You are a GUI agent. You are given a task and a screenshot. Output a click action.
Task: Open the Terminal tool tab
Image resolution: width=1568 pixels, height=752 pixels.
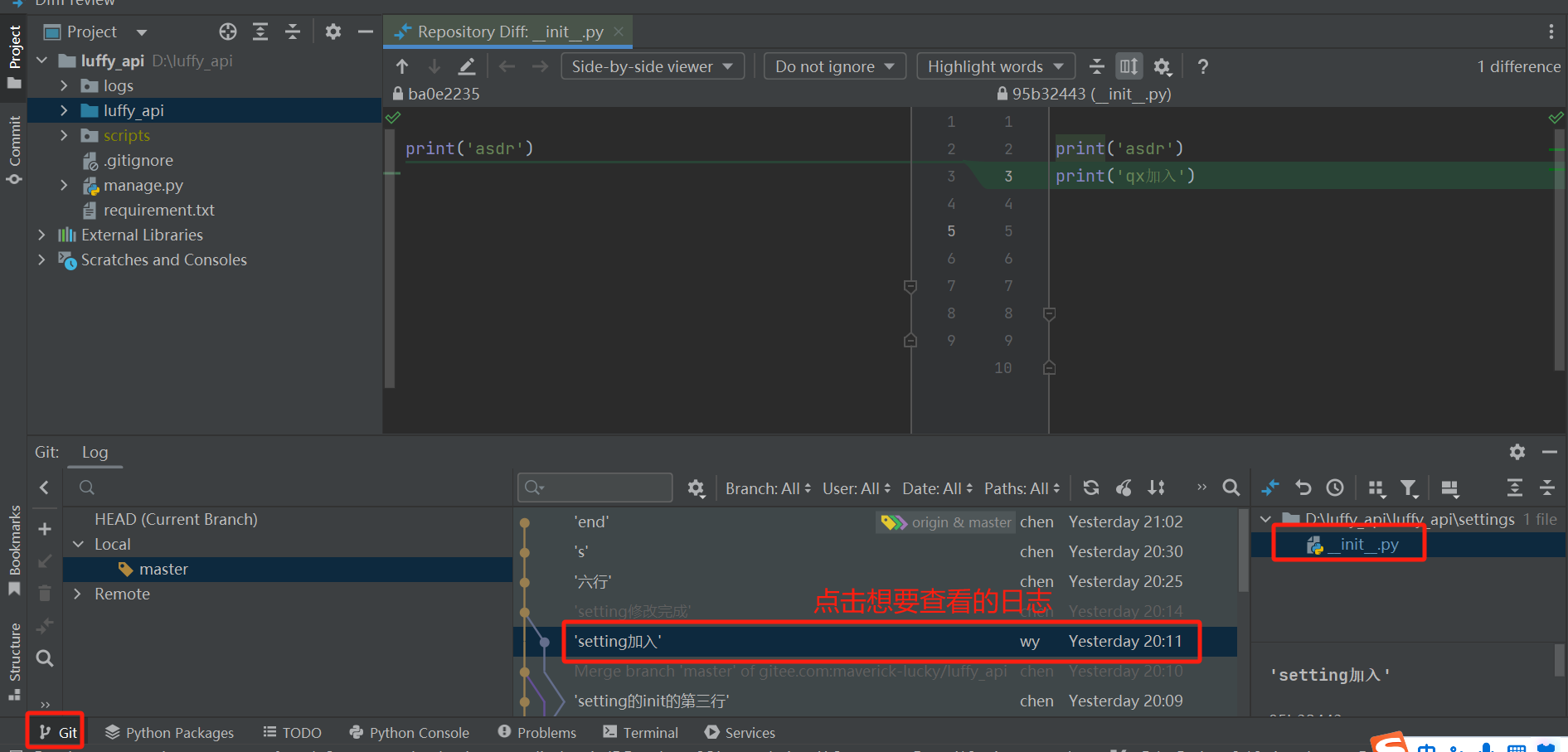click(x=641, y=733)
